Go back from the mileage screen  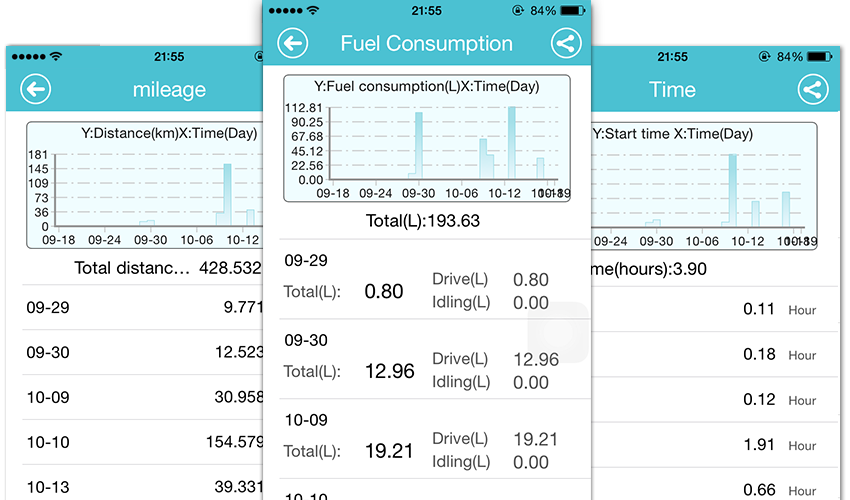click(x=35, y=89)
